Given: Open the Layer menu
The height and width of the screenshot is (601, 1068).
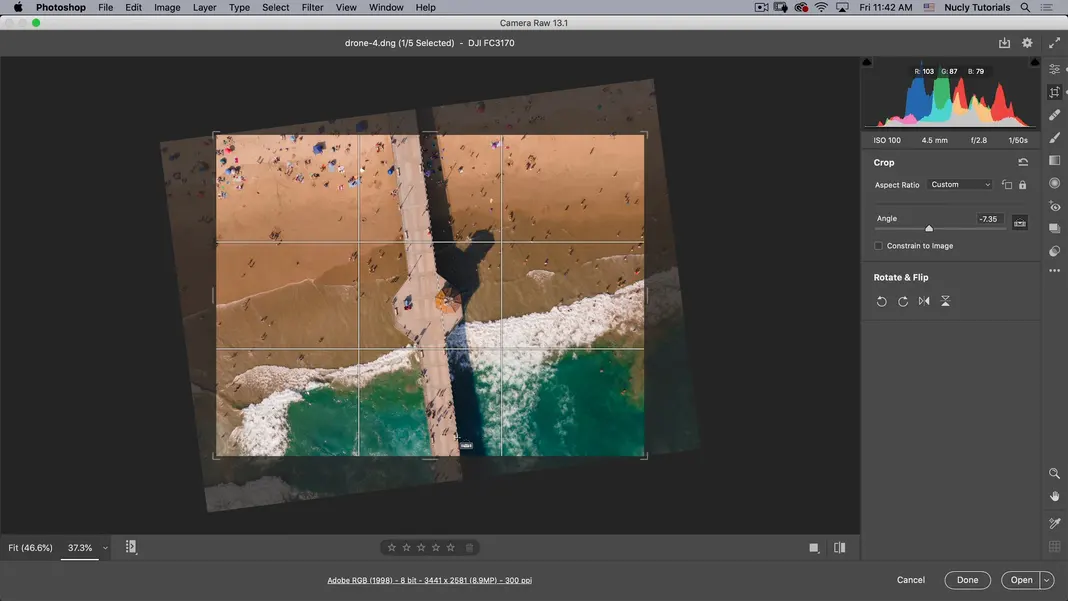Looking at the screenshot, I should coord(204,7).
